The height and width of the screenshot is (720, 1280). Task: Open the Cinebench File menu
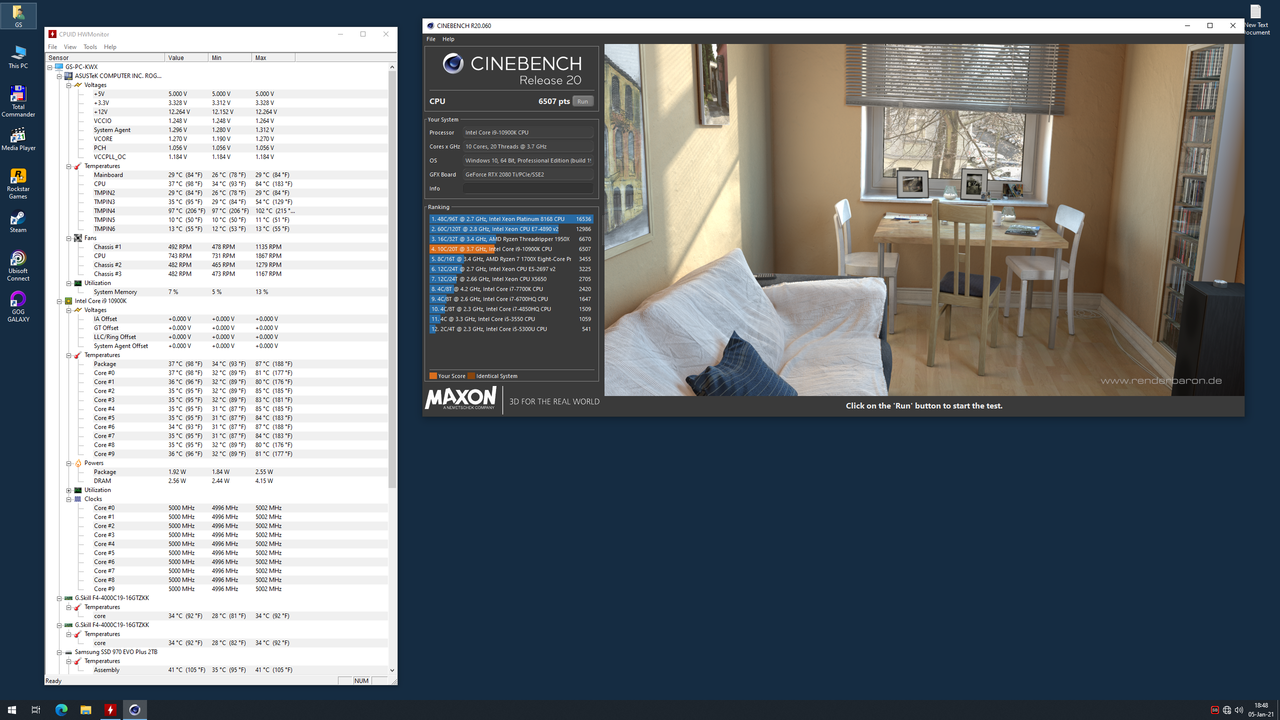pyautogui.click(x=431, y=39)
